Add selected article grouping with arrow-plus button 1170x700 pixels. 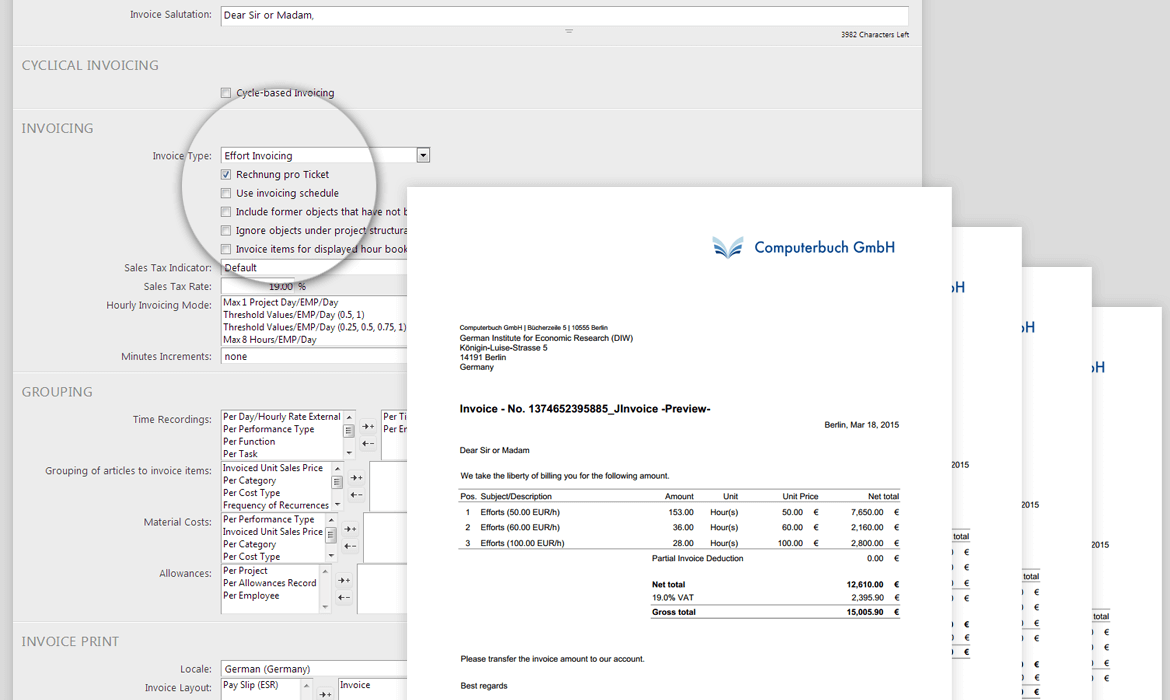[357, 478]
